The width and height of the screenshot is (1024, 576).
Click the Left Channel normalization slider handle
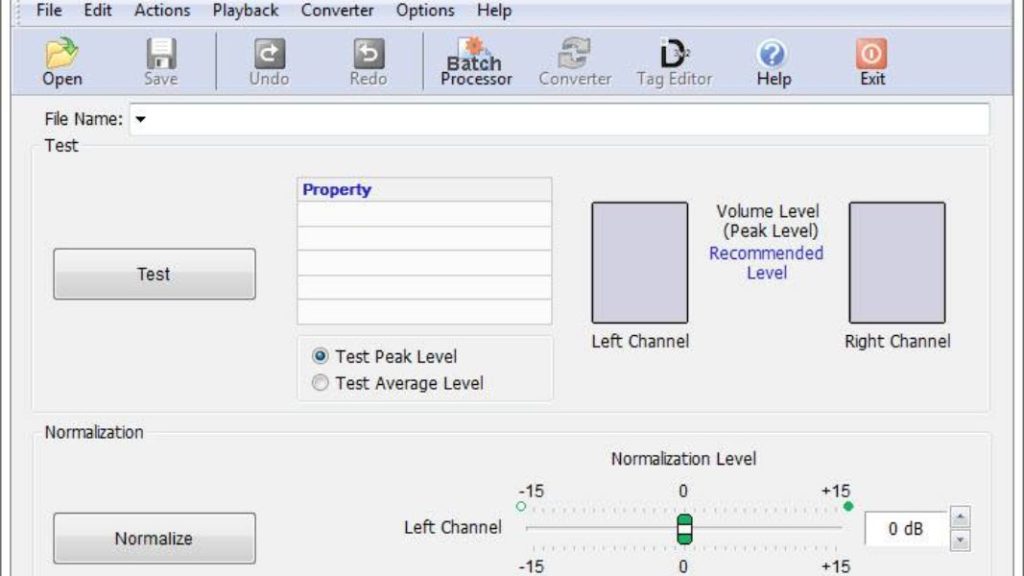click(684, 528)
